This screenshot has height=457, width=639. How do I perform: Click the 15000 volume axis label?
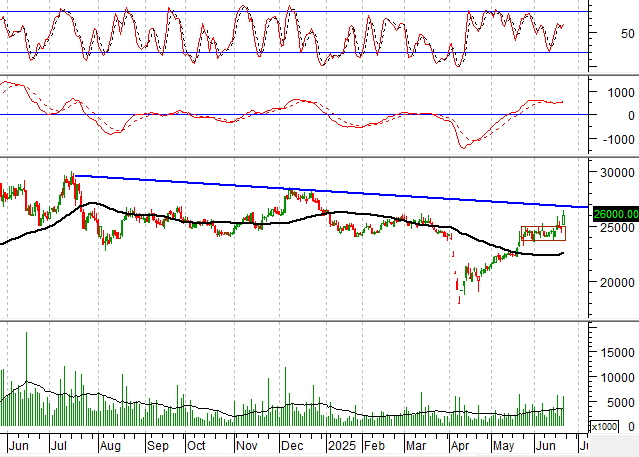[615, 353]
